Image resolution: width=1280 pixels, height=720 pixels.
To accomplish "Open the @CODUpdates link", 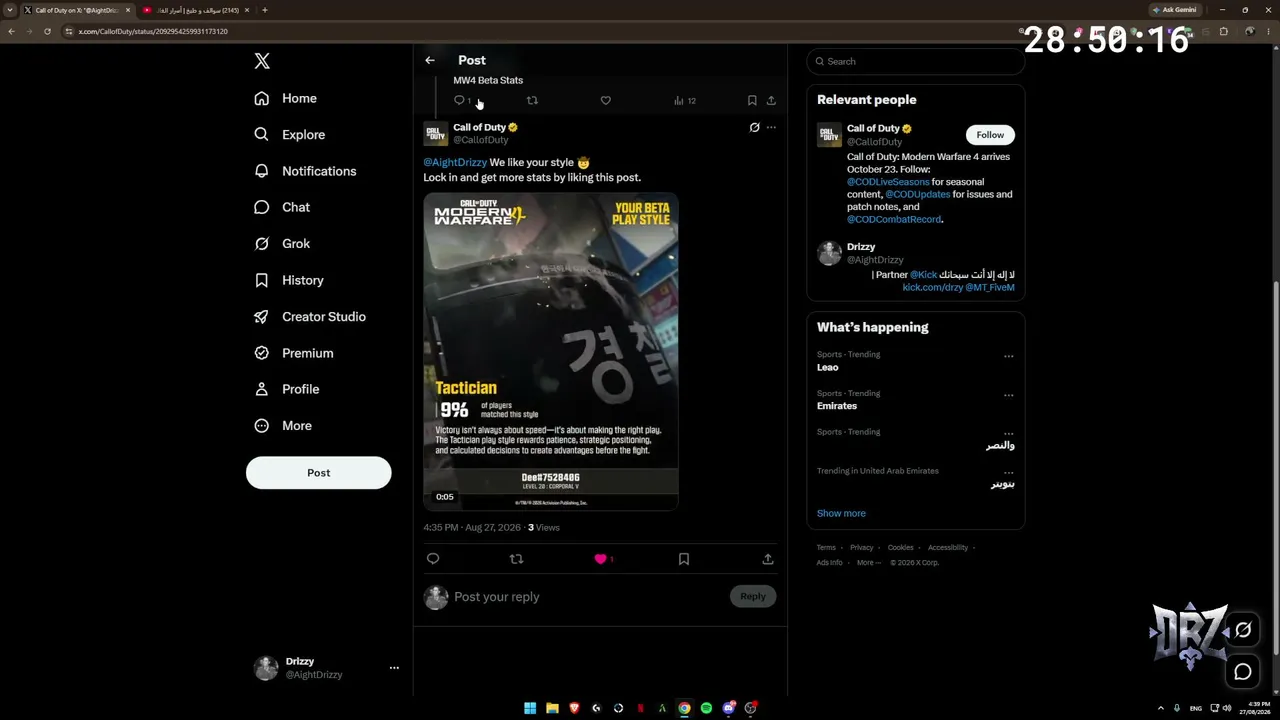I will [x=917, y=194].
